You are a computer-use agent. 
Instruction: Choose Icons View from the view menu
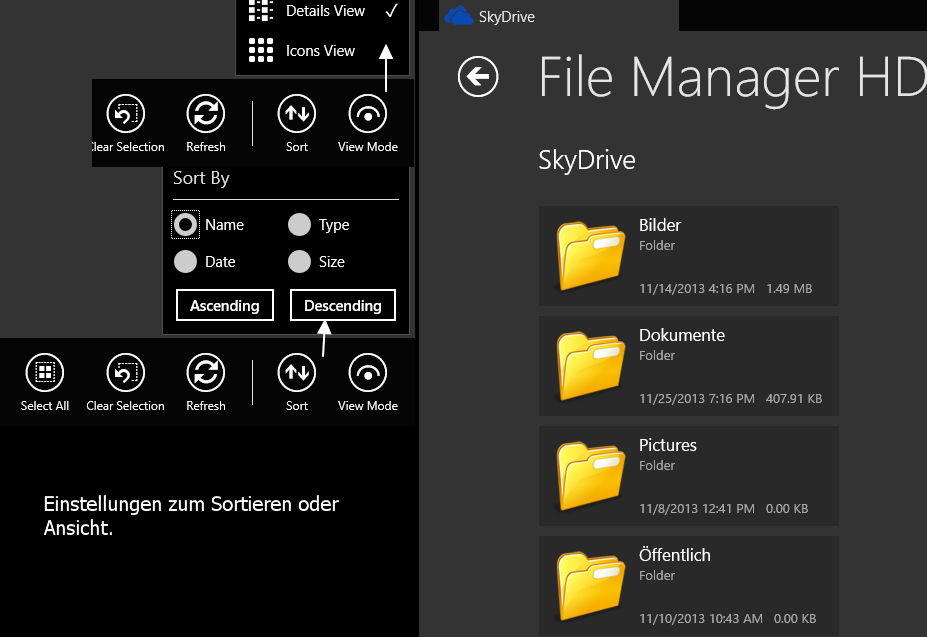click(323, 51)
